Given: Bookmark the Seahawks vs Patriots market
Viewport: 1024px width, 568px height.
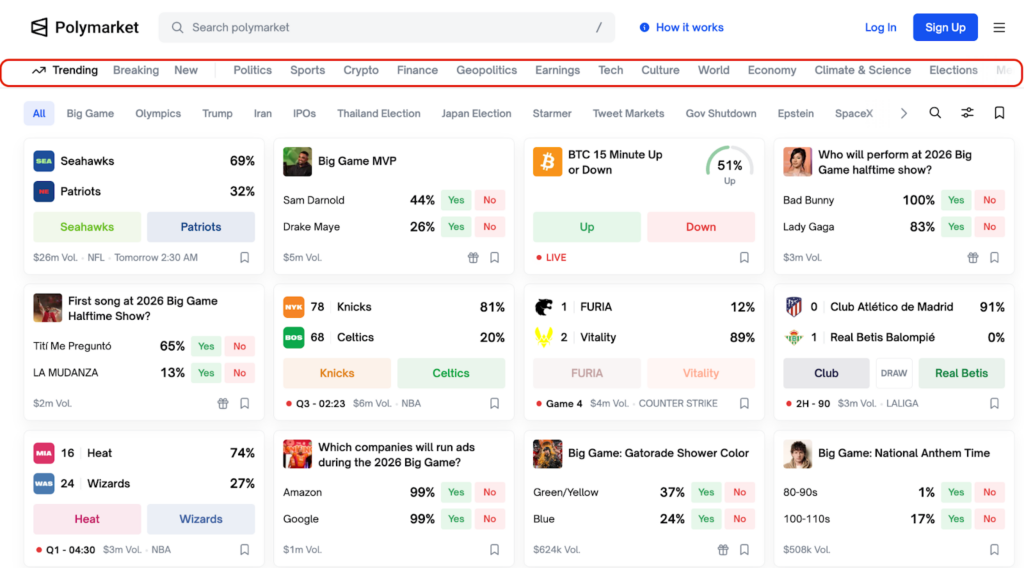Looking at the screenshot, I should pos(244,257).
